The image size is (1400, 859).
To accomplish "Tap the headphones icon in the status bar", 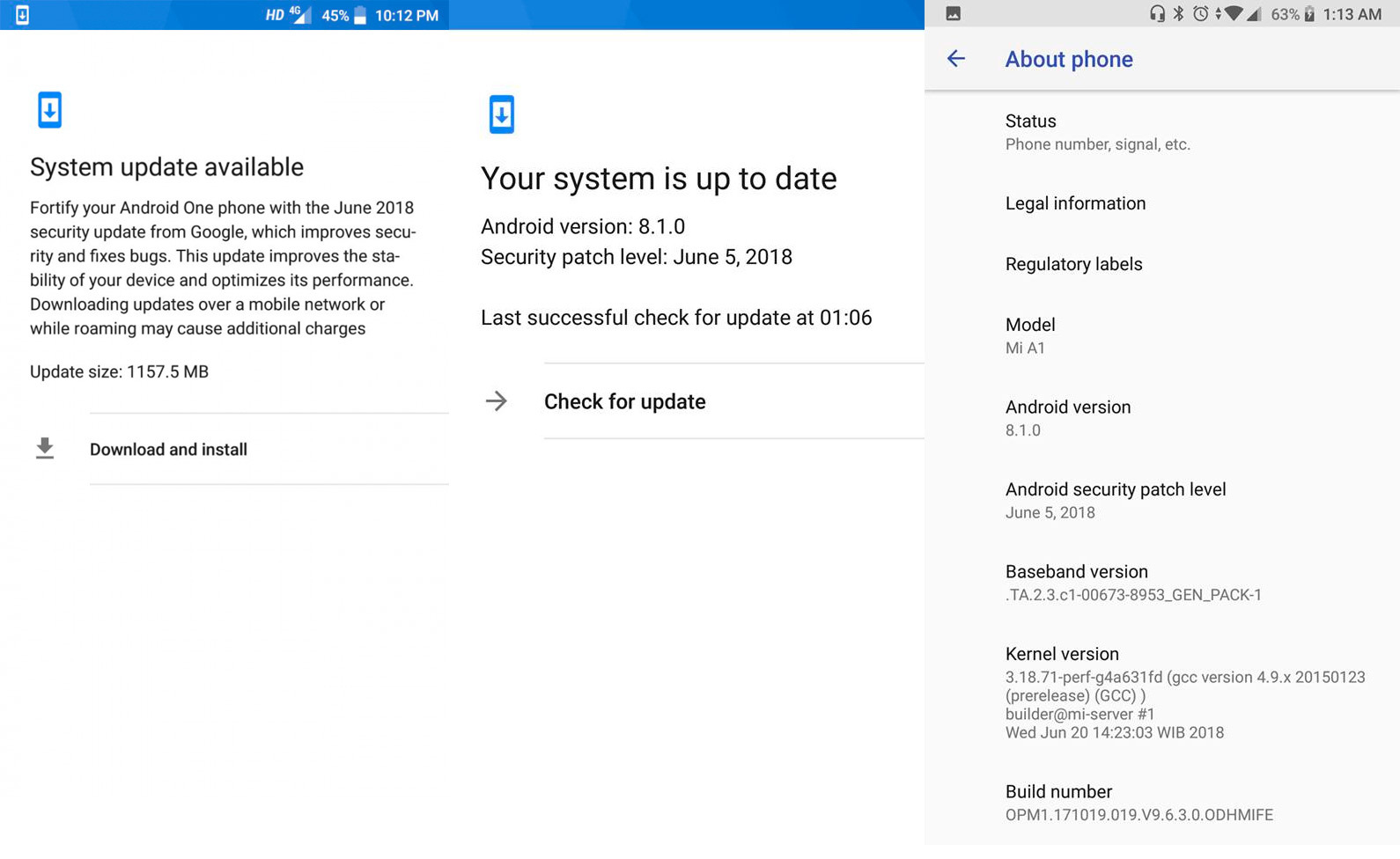I will tap(1157, 14).
